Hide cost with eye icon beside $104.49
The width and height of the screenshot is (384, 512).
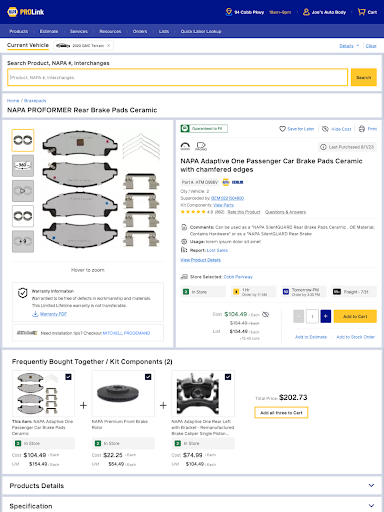click(265, 314)
